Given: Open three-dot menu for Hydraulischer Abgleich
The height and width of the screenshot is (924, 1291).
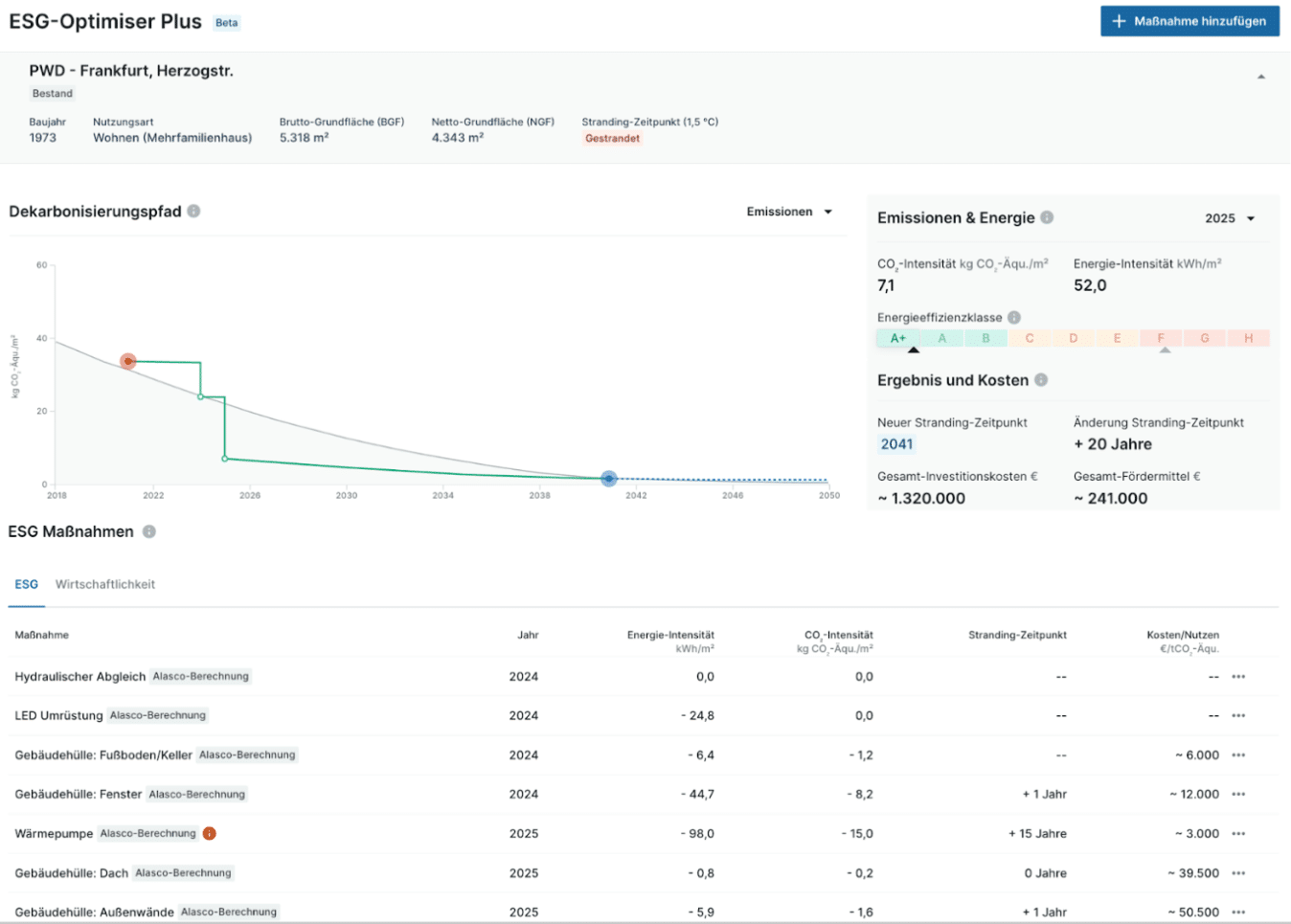Looking at the screenshot, I should (x=1238, y=677).
